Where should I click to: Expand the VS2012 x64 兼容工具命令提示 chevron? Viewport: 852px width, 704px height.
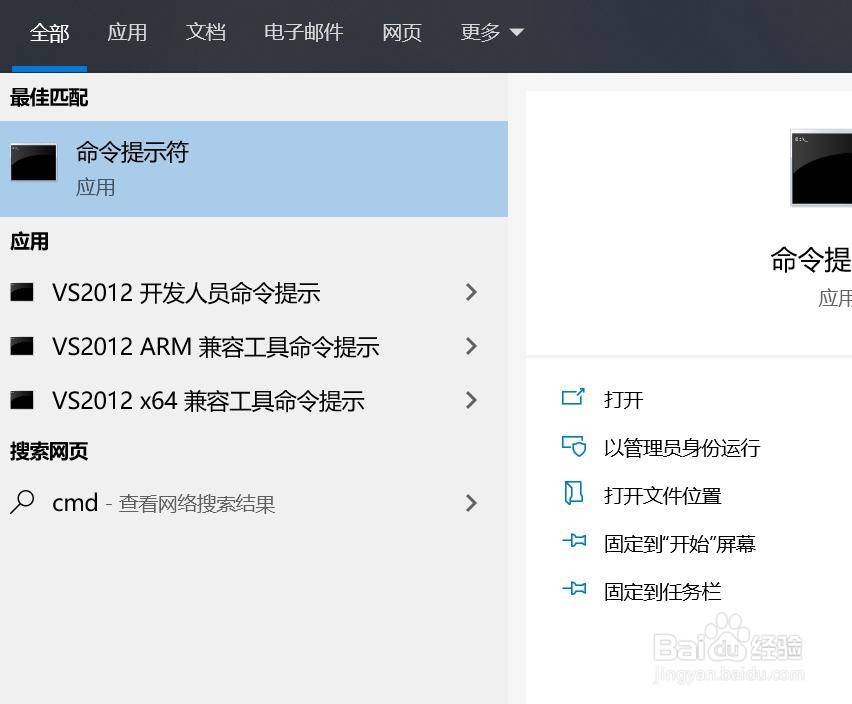coord(471,400)
